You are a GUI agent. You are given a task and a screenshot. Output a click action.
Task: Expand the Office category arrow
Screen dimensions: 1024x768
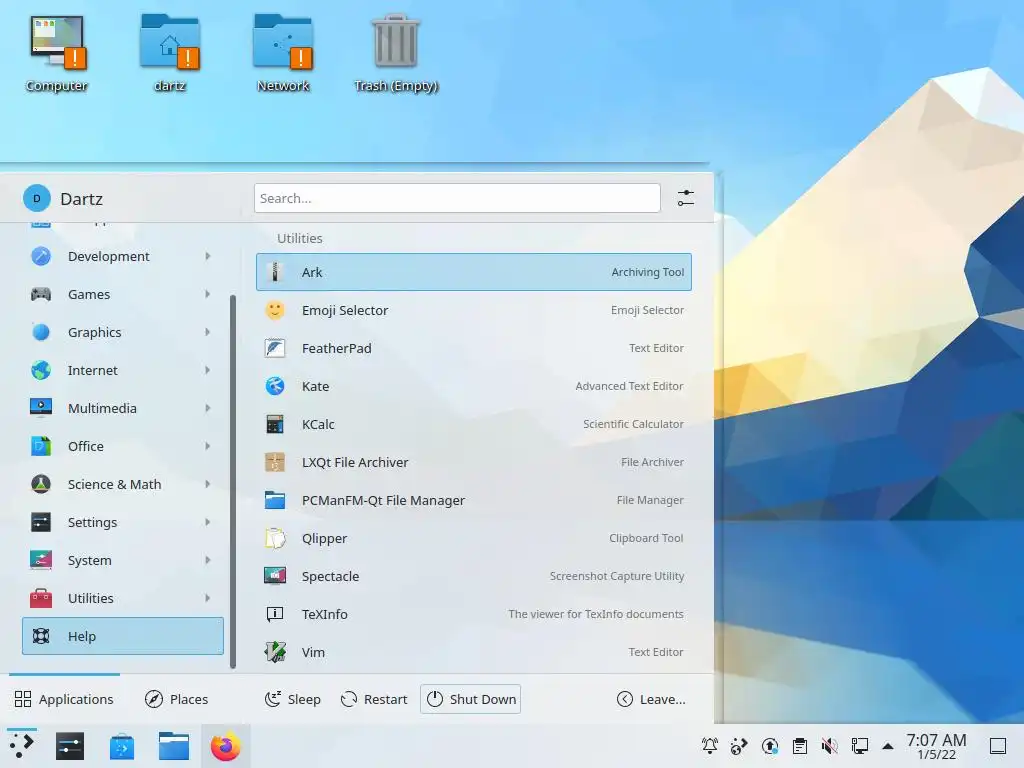(x=208, y=446)
